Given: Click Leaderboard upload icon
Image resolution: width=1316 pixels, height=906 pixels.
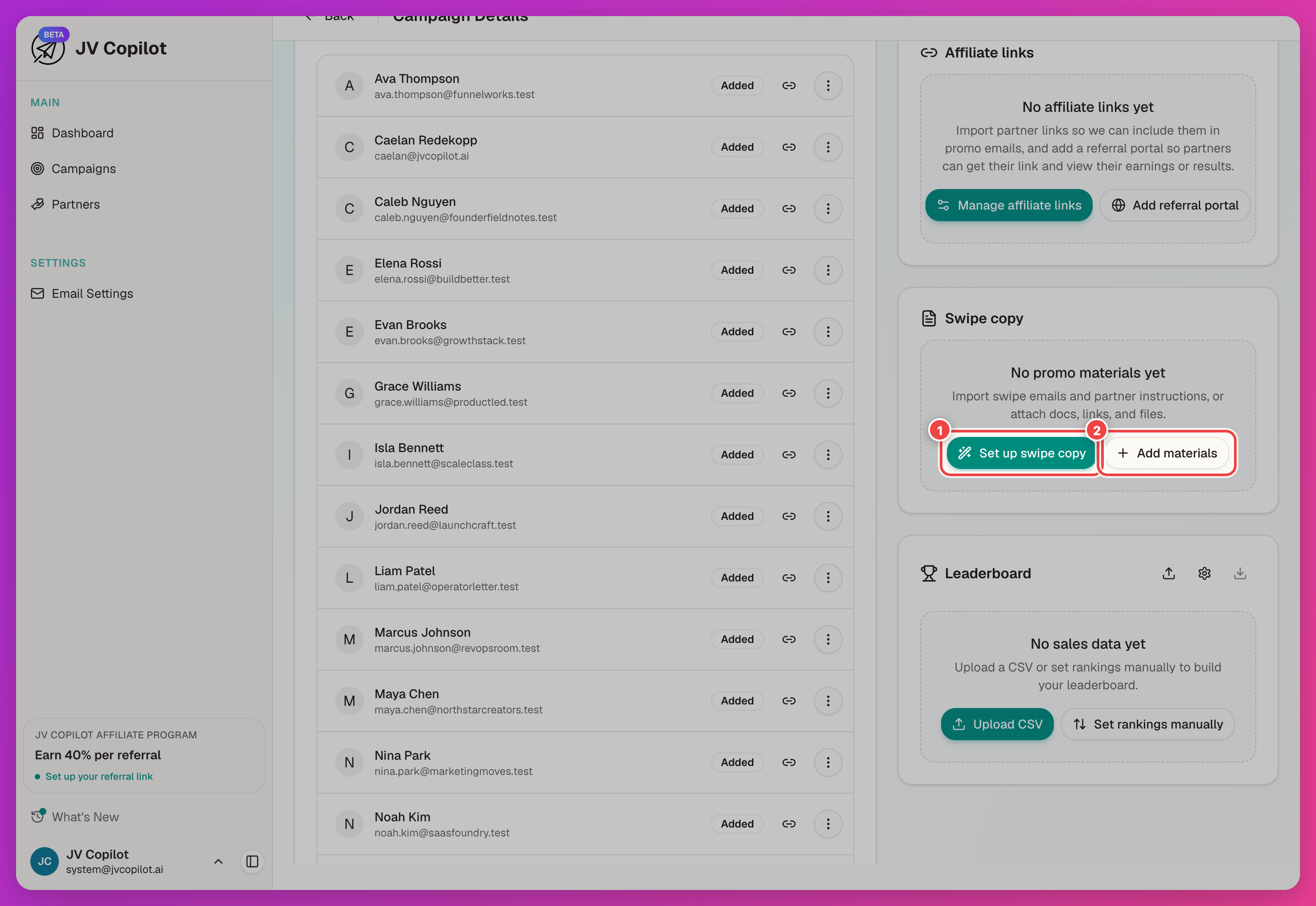Looking at the screenshot, I should point(1168,573).
